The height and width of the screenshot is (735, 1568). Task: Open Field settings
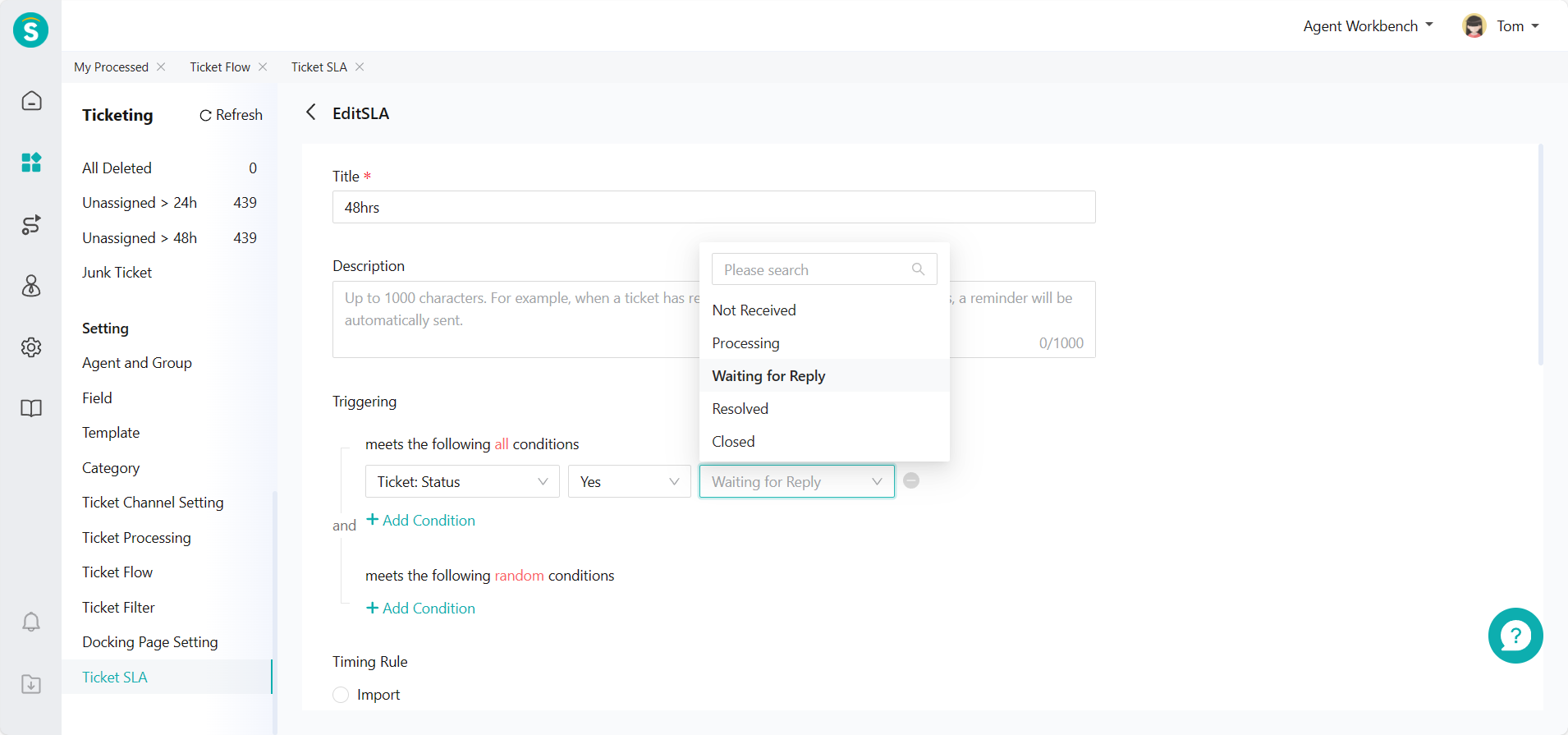97,397
